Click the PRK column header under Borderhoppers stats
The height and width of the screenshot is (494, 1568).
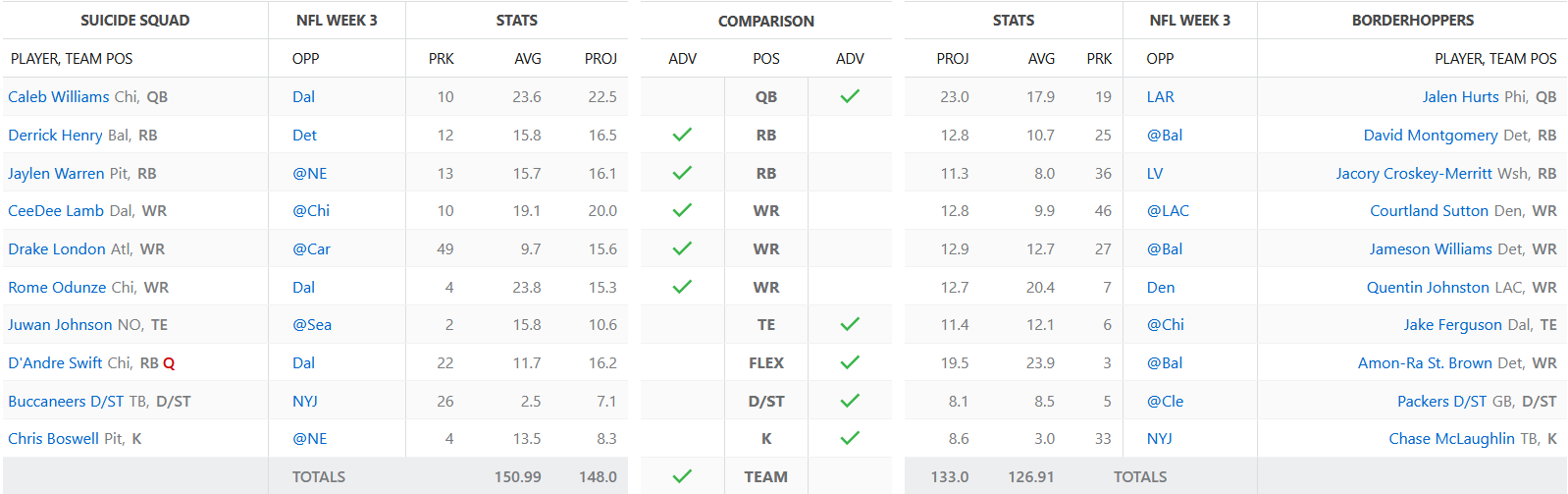(x=1099, y=58)
